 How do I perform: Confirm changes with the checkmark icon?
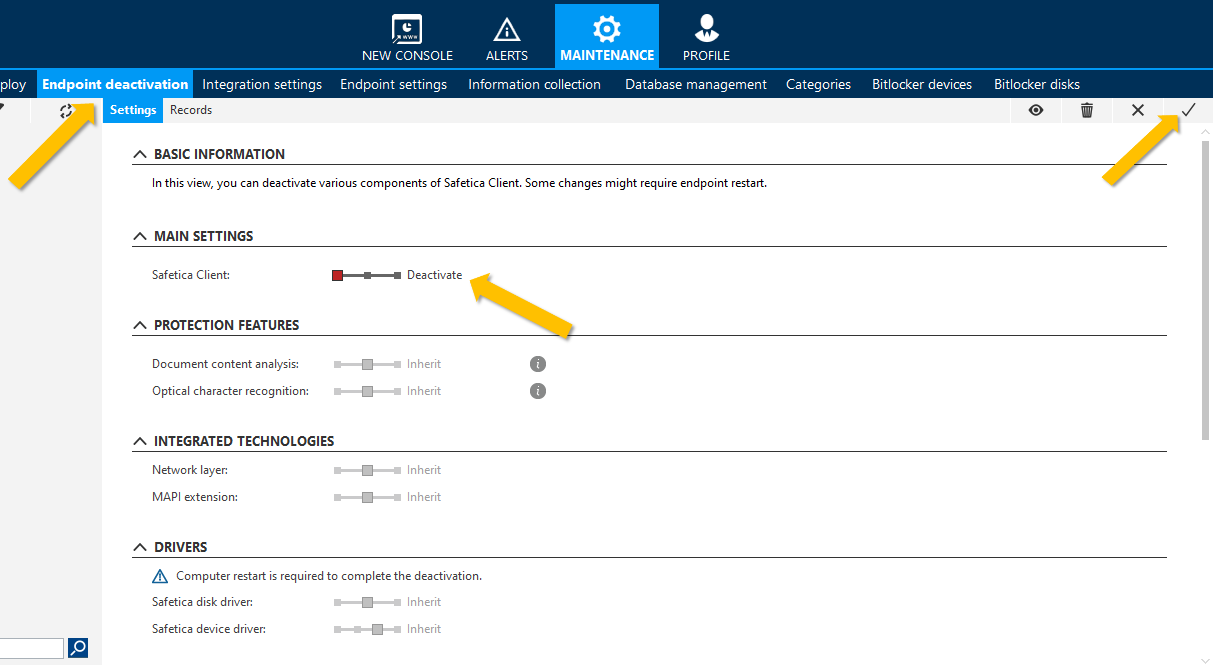pyautogui.click(x=1188, y=110)
